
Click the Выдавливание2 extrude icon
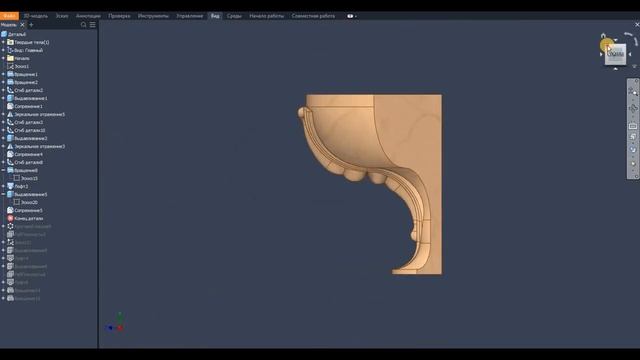point(10,138)
